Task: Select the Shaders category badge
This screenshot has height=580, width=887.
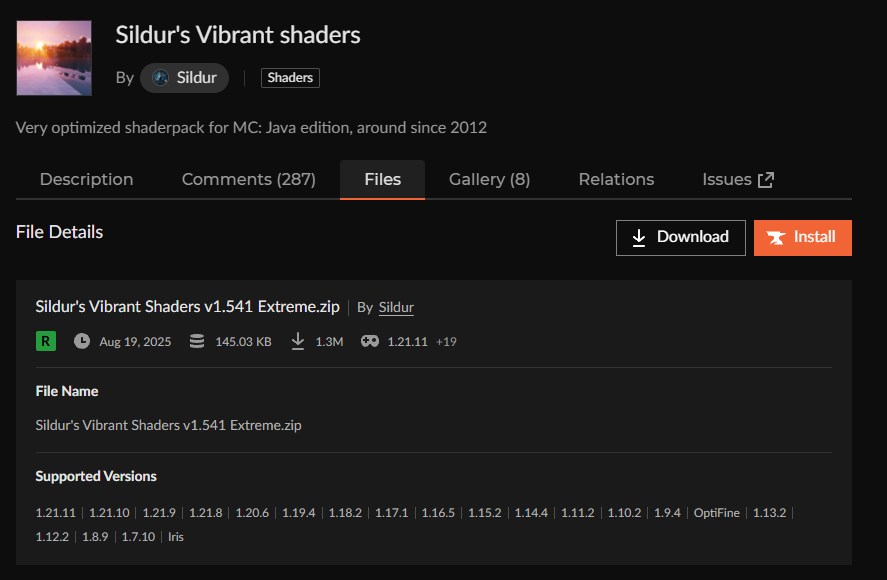Action: click(289, 77)
